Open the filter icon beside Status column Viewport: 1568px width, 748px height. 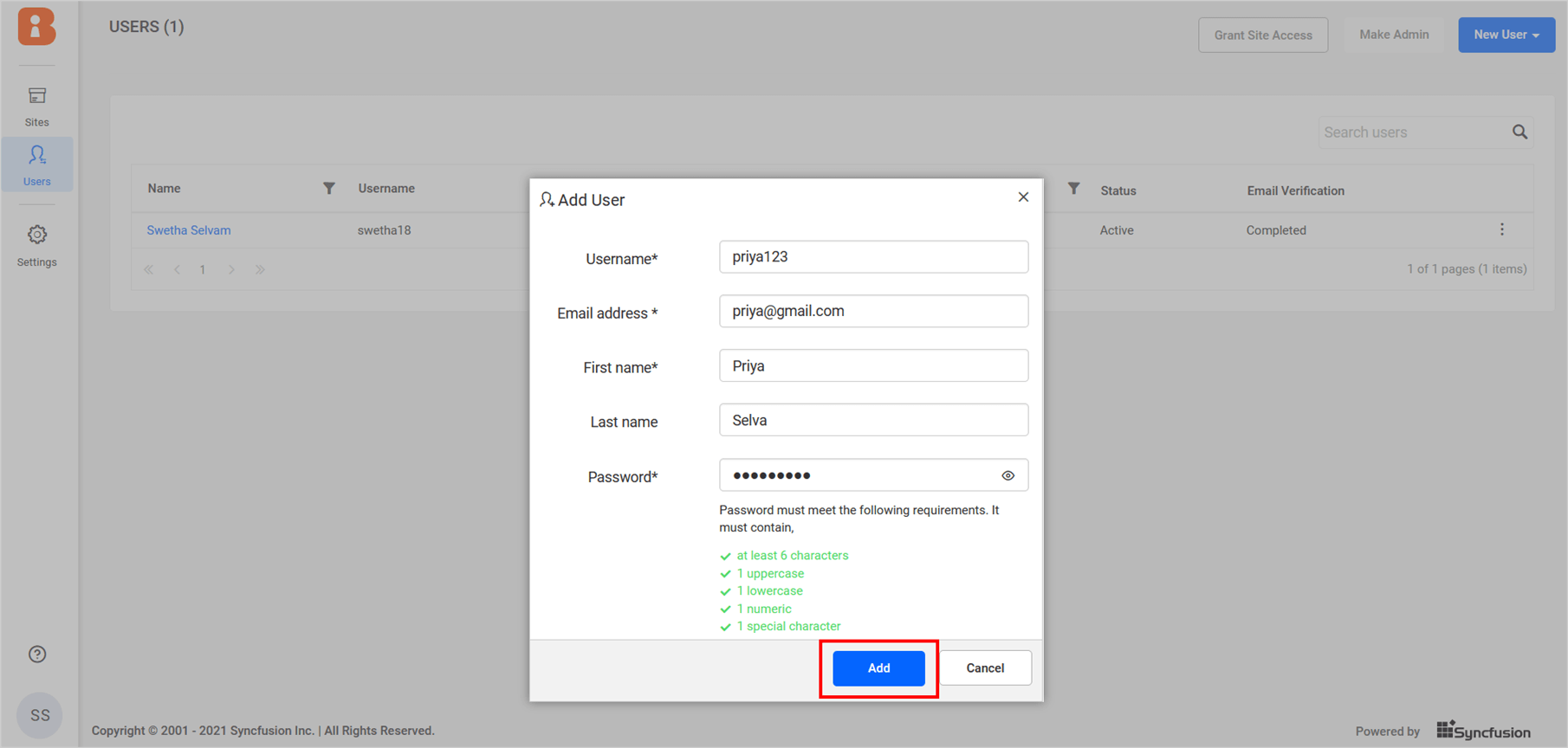[1073, 188]
